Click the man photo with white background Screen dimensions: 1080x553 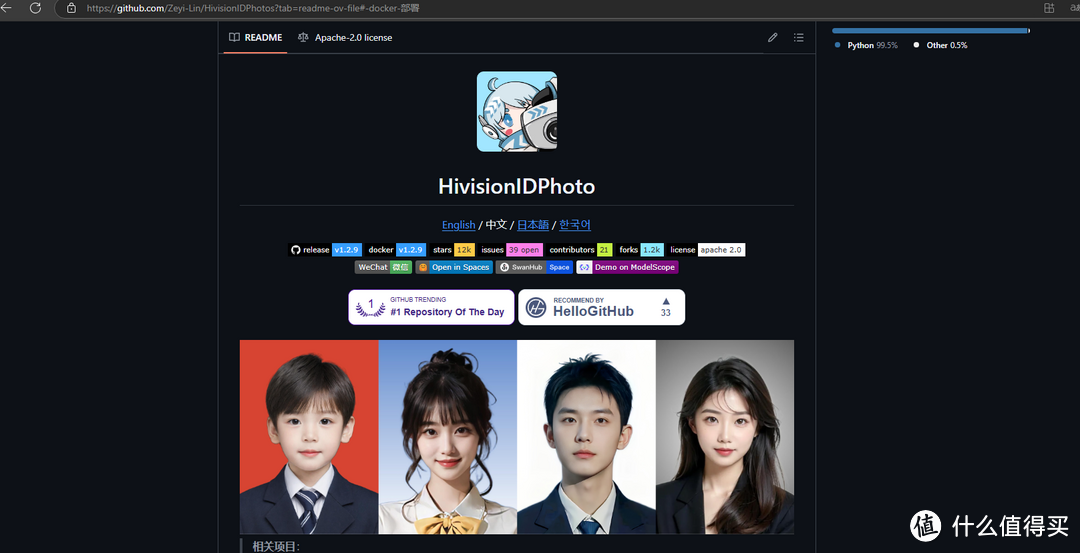[x=587, y=437]
